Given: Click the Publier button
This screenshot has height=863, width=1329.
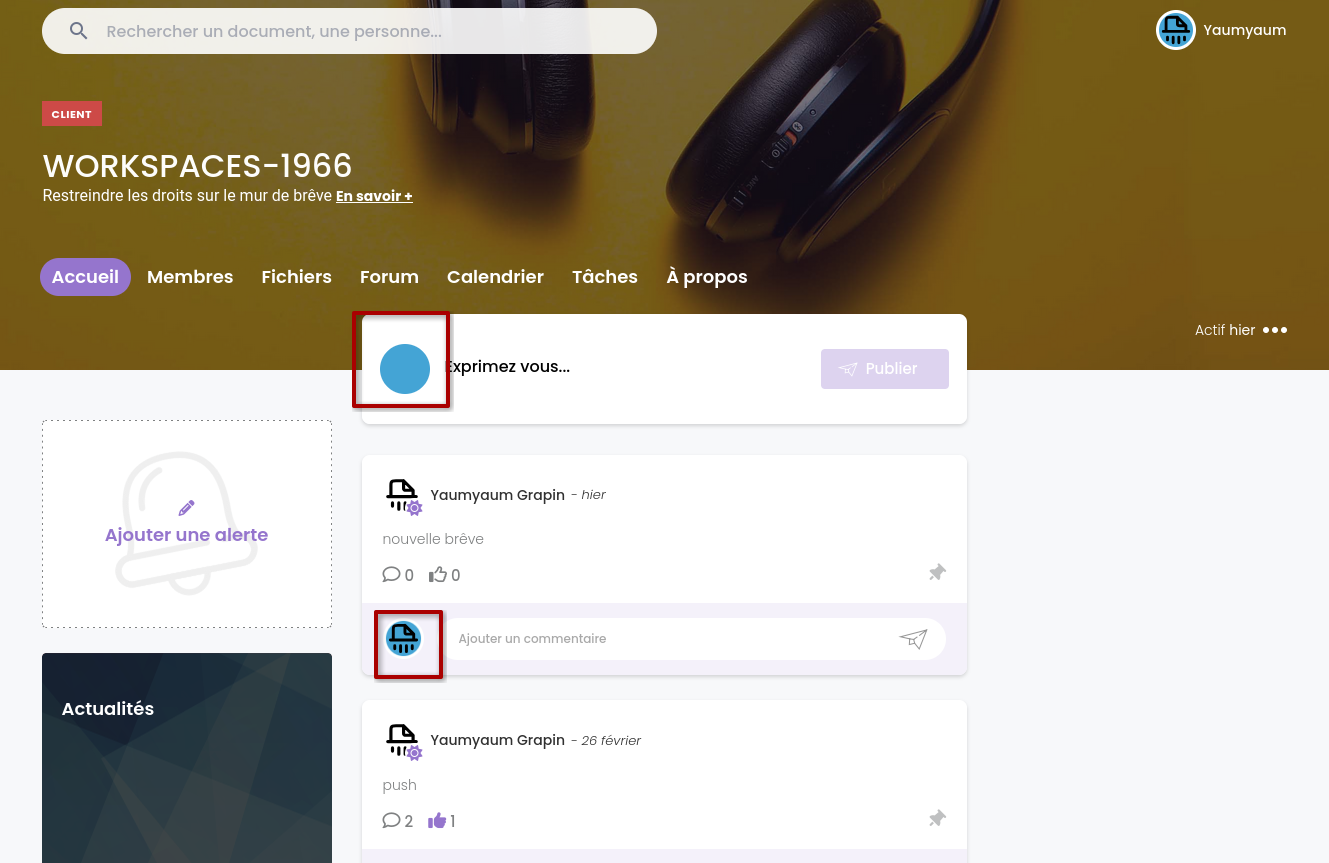Looking at the screenshot, I should coord(884,368).
